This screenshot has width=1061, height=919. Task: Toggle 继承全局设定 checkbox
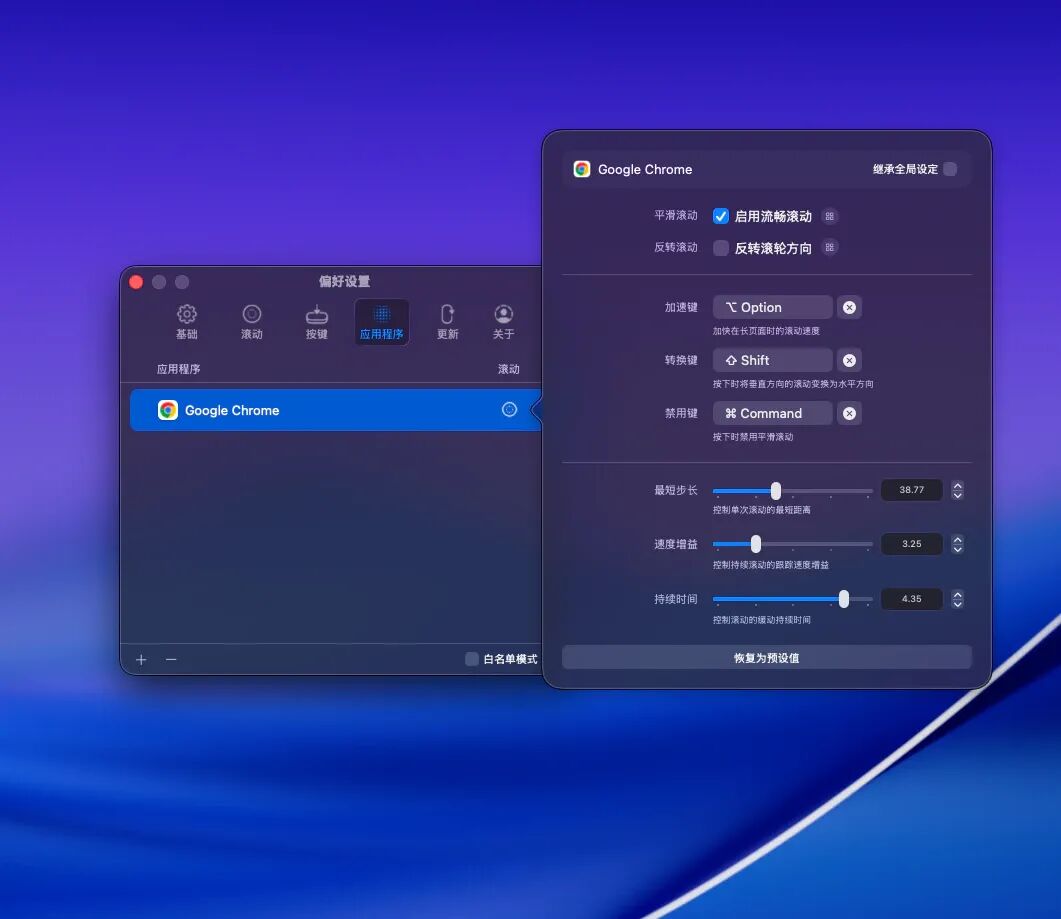coord(950,169)
